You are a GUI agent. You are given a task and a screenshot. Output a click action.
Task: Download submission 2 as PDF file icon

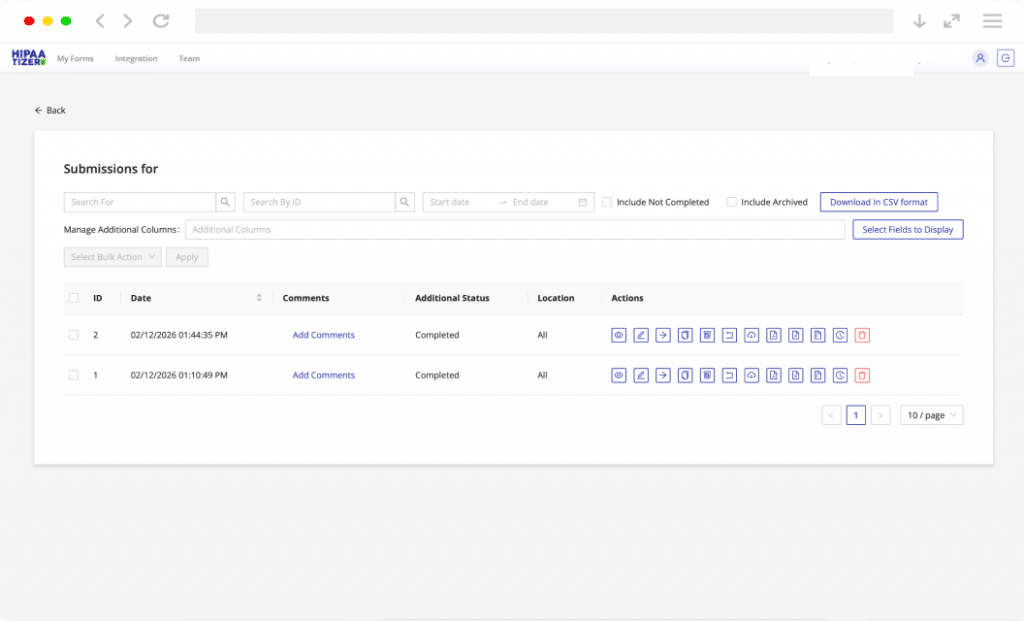coord(773,335)
